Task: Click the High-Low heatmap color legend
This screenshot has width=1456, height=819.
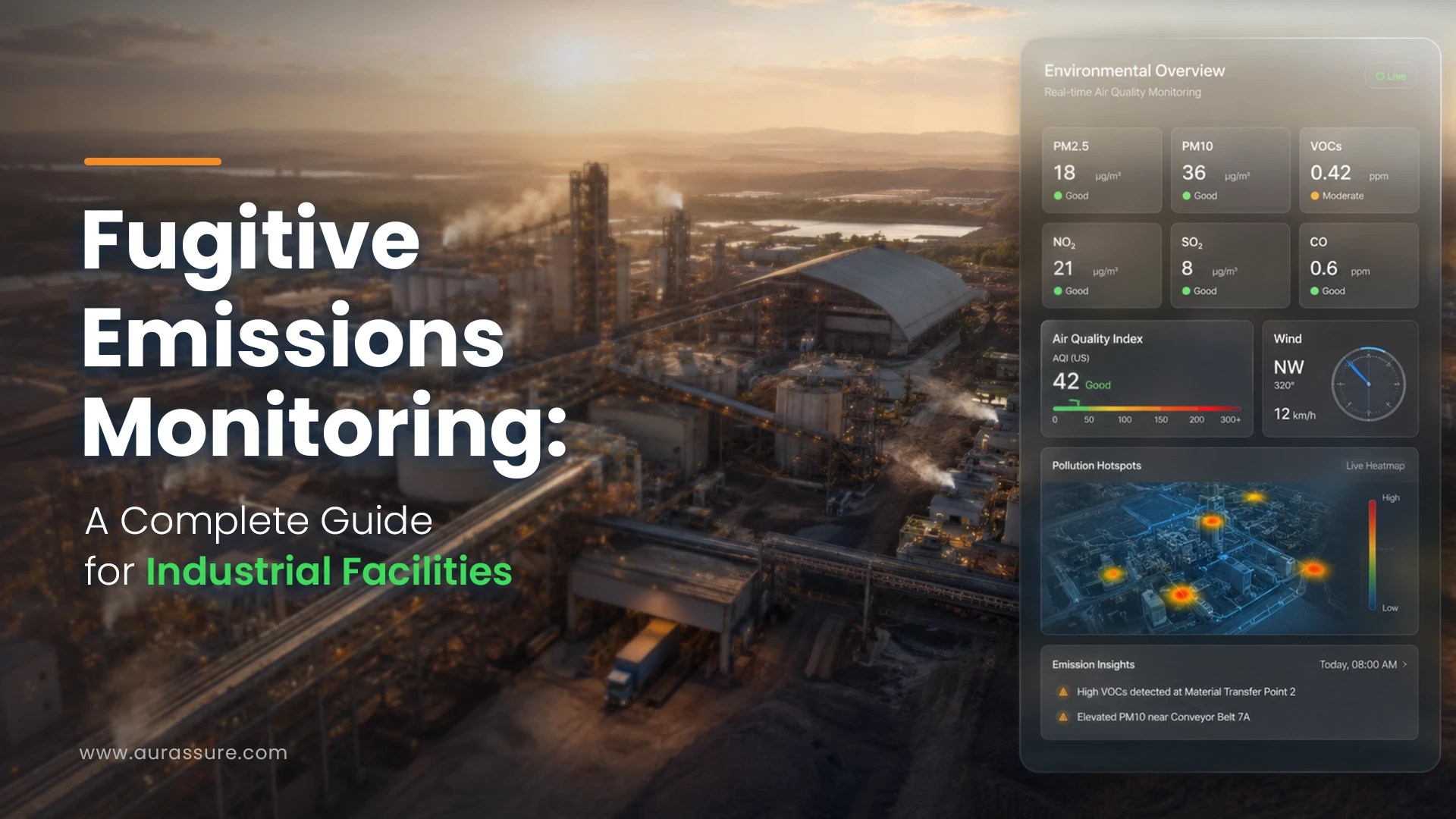Action: tap(1373, 554)
